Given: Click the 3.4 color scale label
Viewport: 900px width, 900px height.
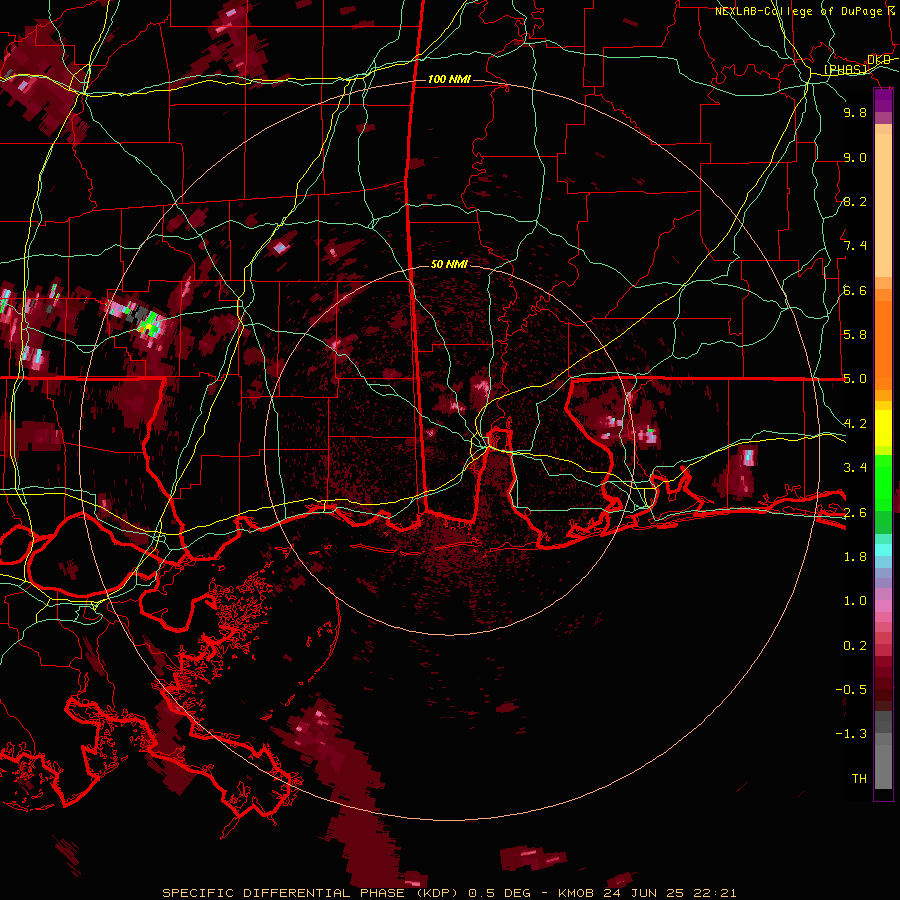Looking at the screenshot, I should 855,468.
